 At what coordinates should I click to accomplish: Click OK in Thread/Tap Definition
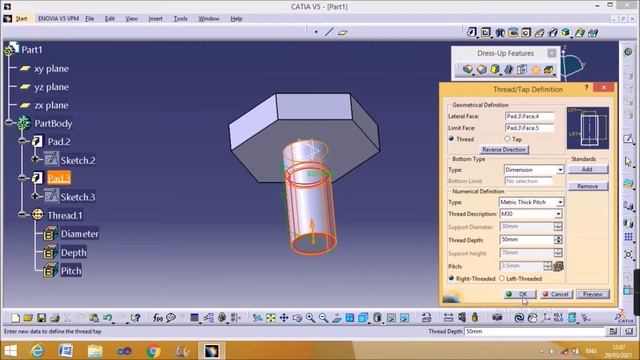click(520, 294)
